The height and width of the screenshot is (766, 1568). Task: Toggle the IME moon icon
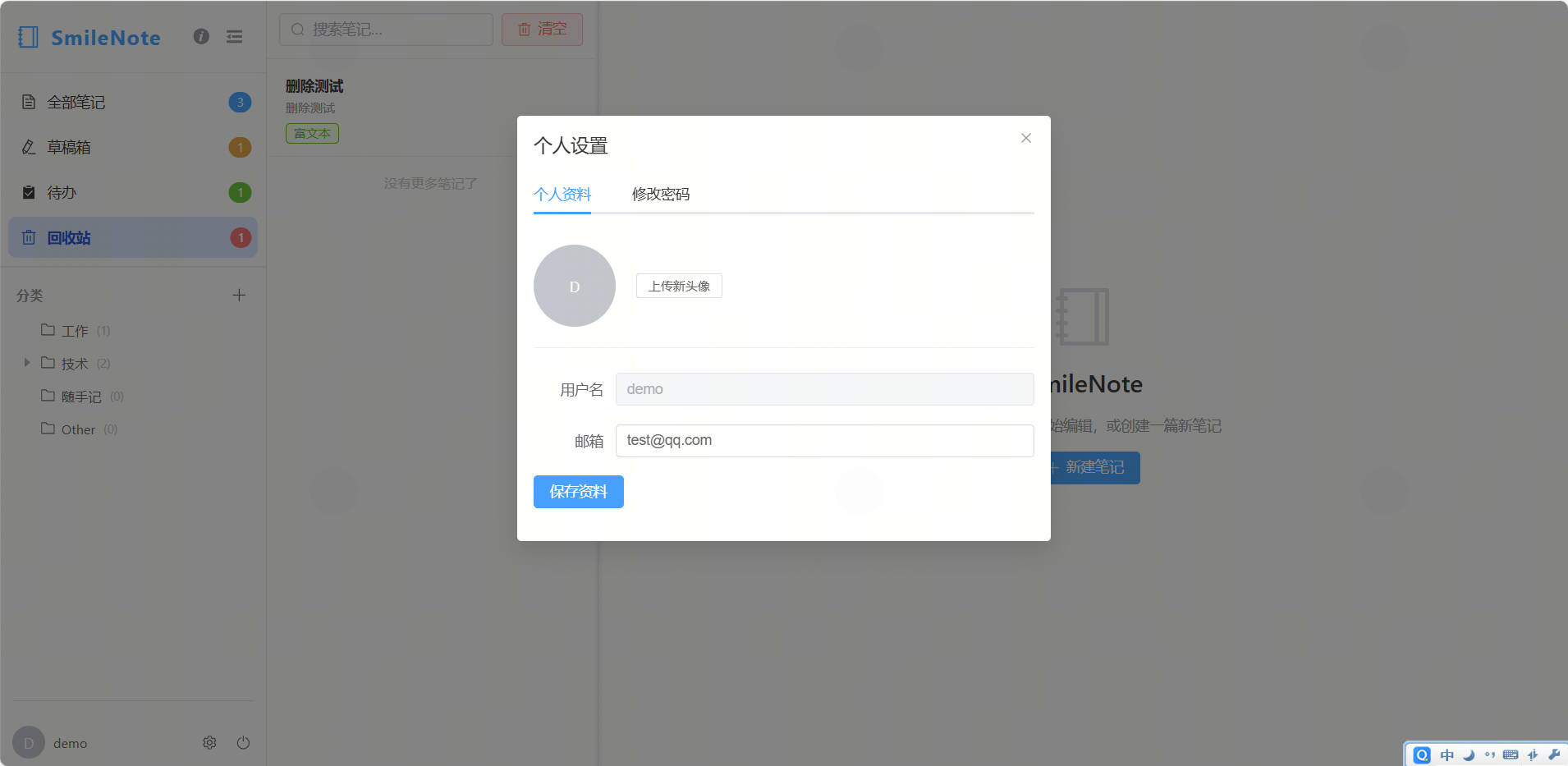coord(1469,755)
